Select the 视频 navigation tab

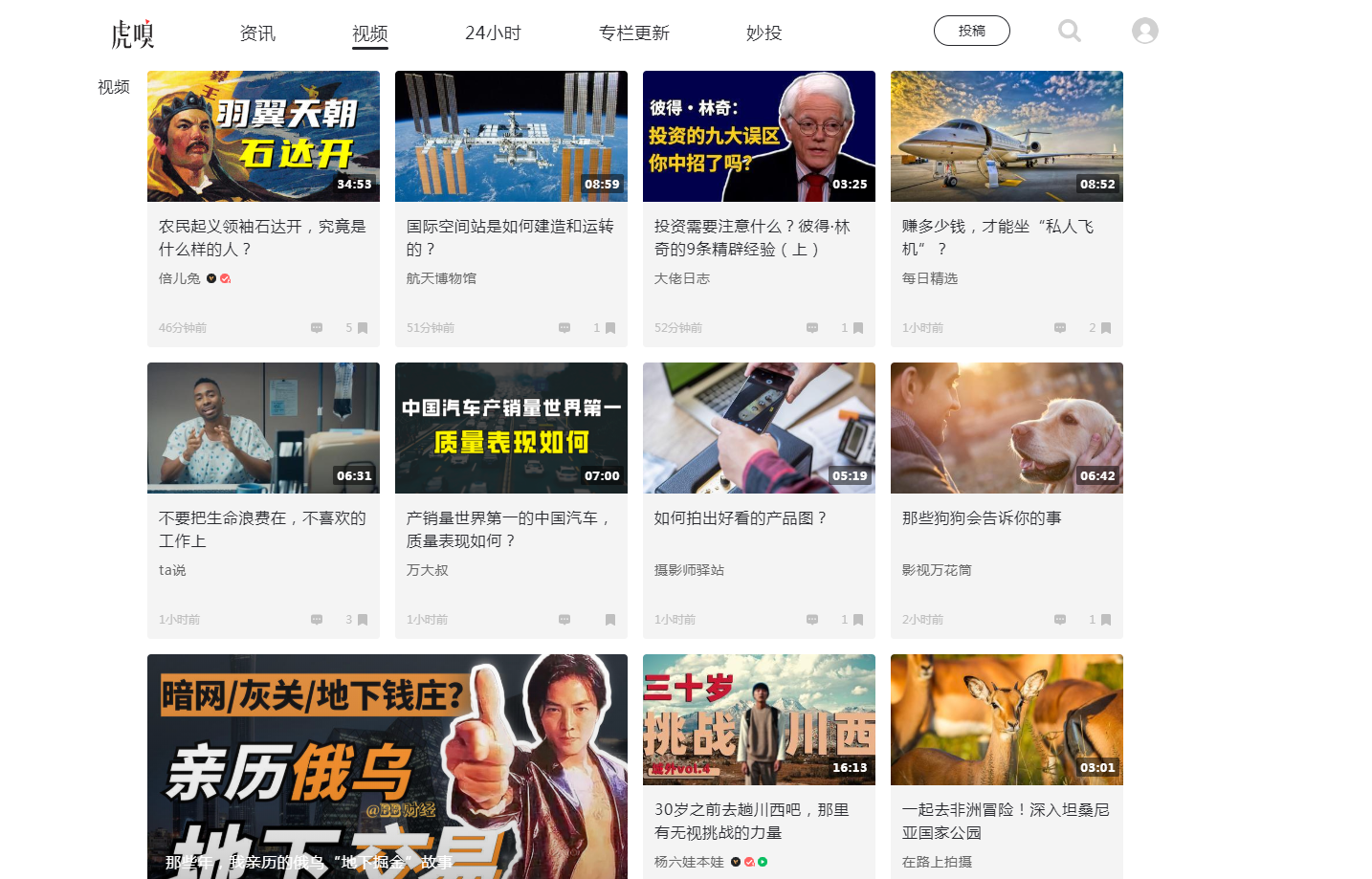[370, 34]
